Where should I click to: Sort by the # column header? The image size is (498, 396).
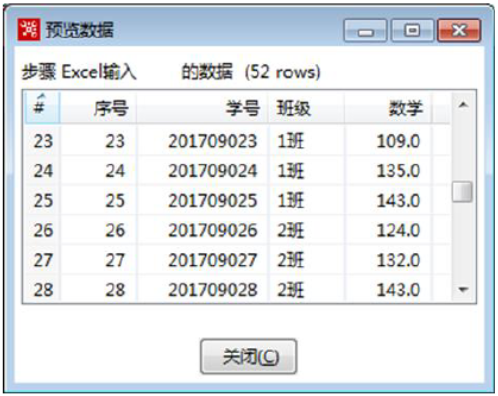coord(42,107)
